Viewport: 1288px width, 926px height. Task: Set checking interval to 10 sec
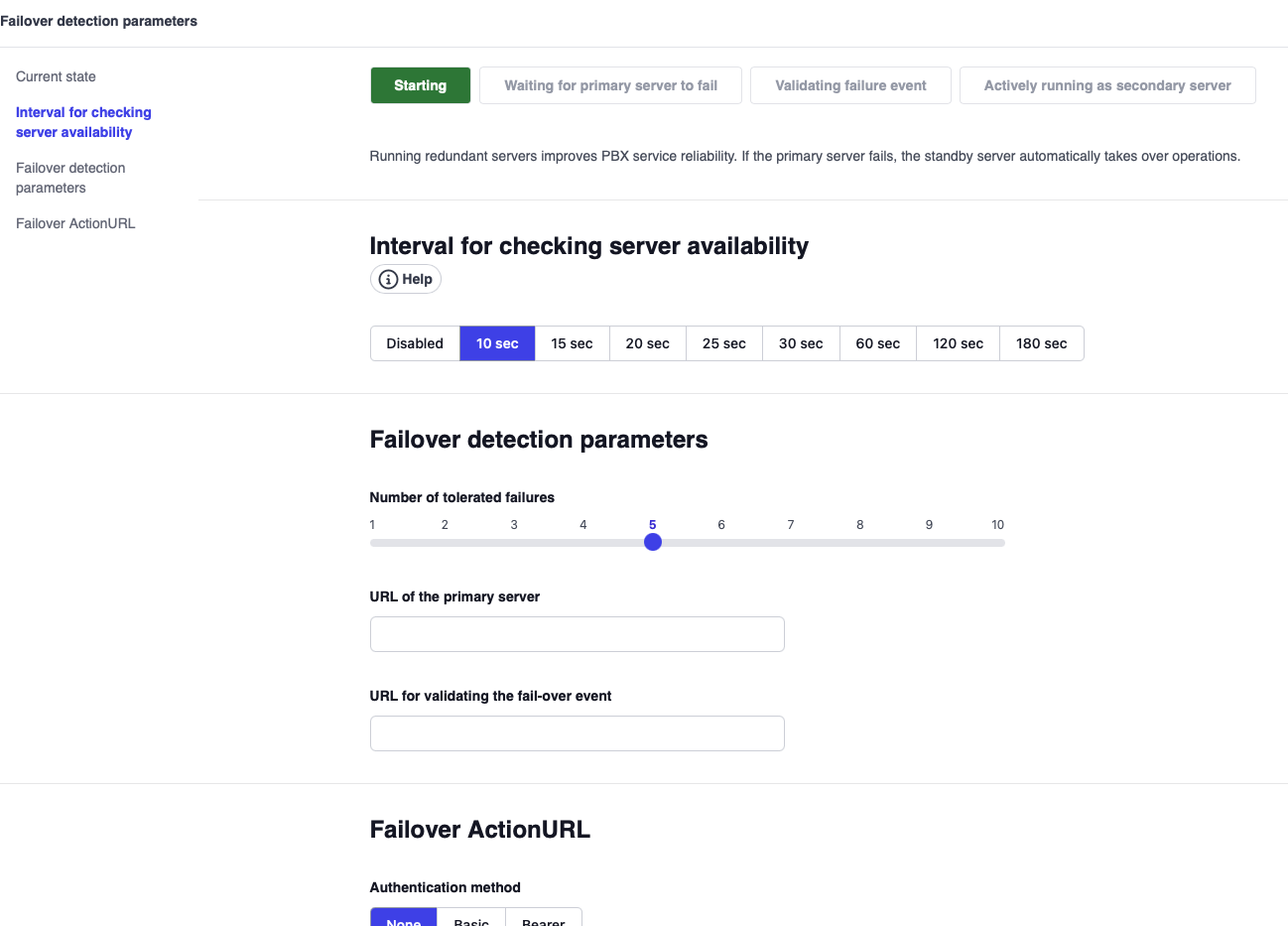(x=497, y=342)
